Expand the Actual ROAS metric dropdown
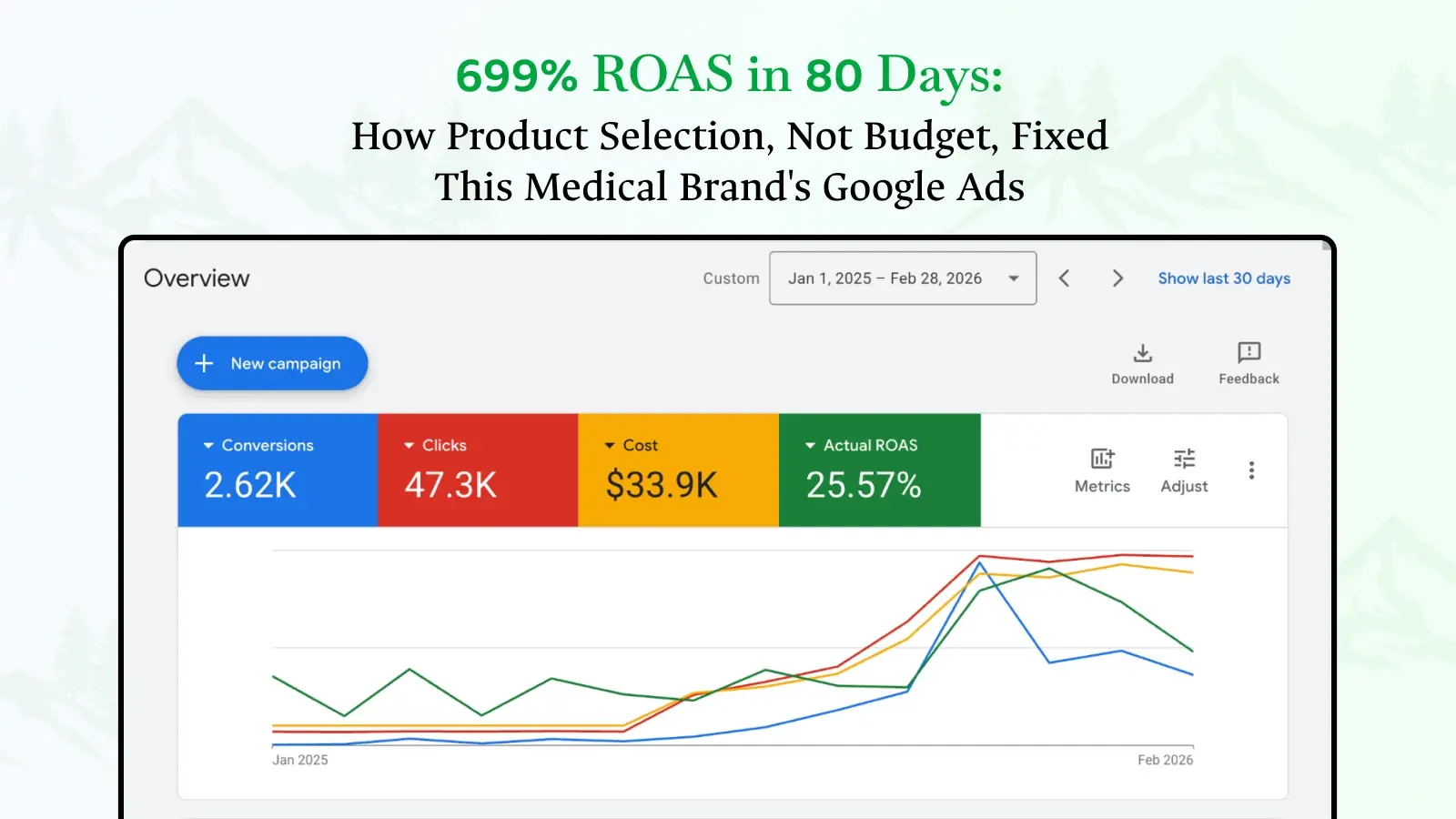This screenshot has width=1456, height=819. [810, 446]
